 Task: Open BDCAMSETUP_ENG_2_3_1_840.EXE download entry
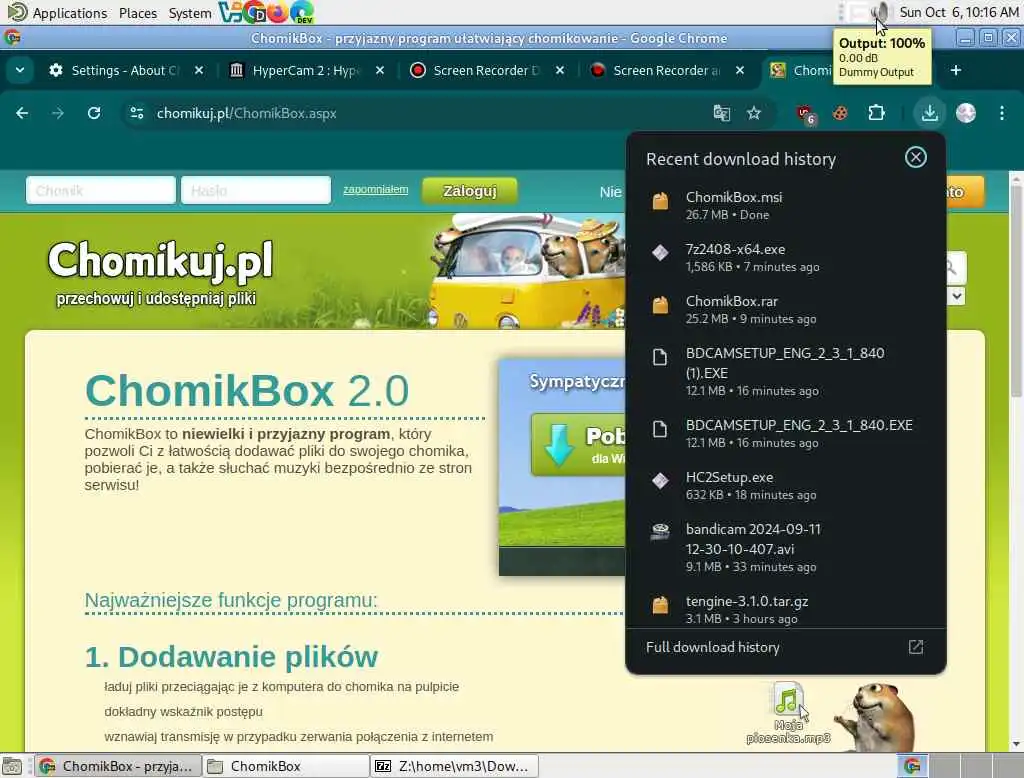[x=786, y=433]
